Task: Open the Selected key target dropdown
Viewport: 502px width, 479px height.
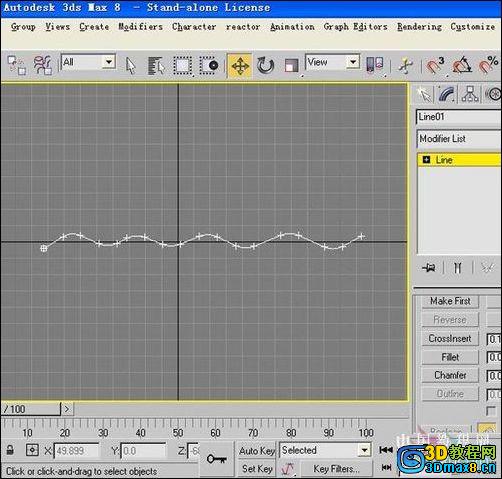Action: coord(325,450)
